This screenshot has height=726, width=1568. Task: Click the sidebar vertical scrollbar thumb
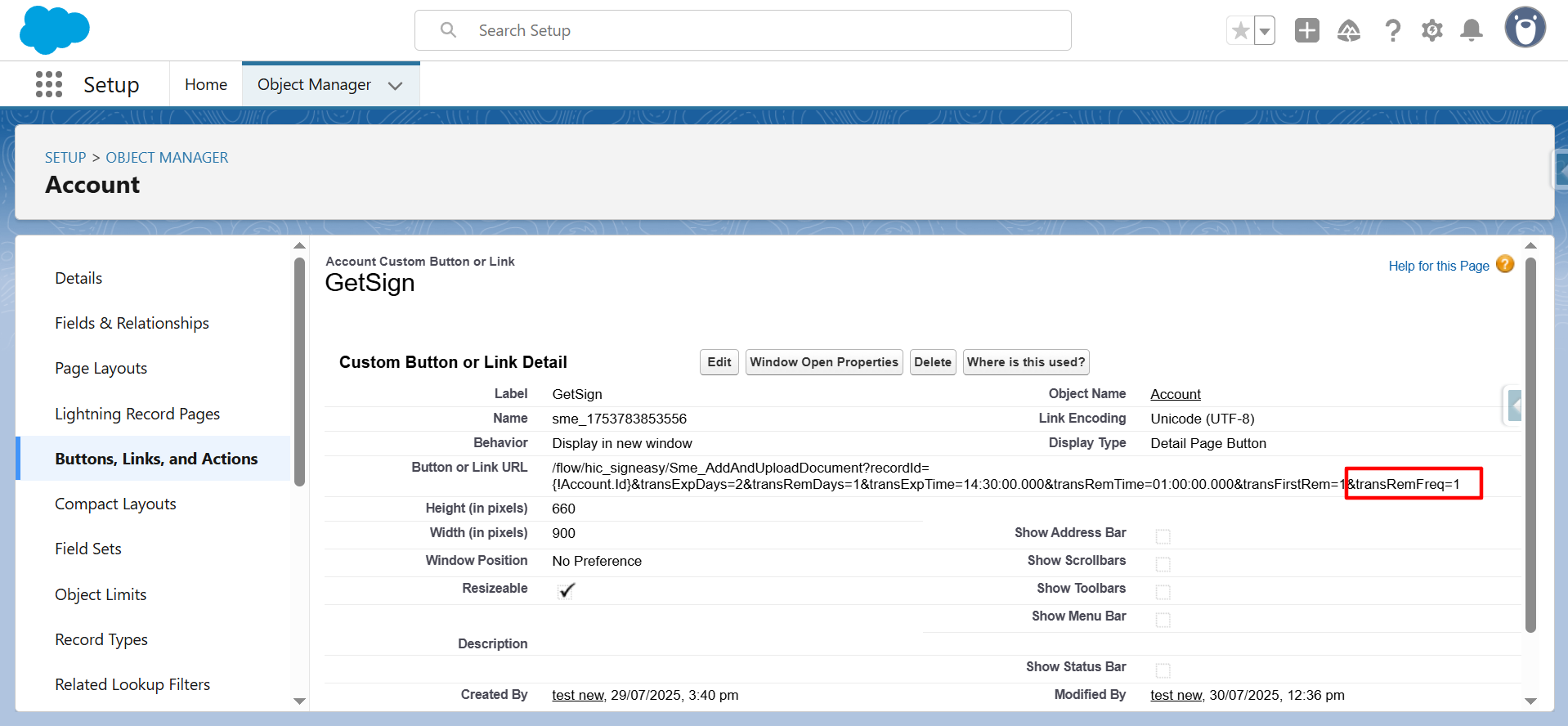299,372
